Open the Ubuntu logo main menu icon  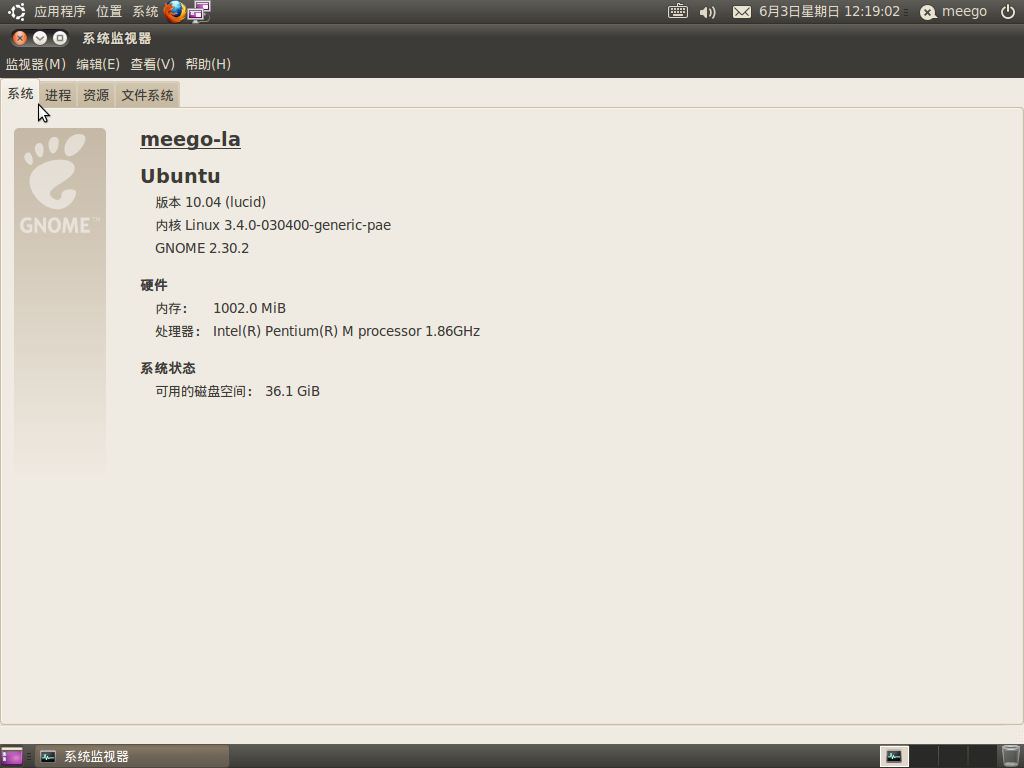tap(16, 12)
